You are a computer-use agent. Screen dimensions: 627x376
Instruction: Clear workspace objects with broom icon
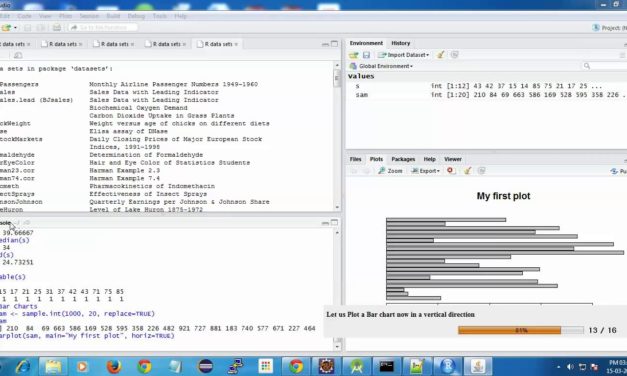pos(441,55)
